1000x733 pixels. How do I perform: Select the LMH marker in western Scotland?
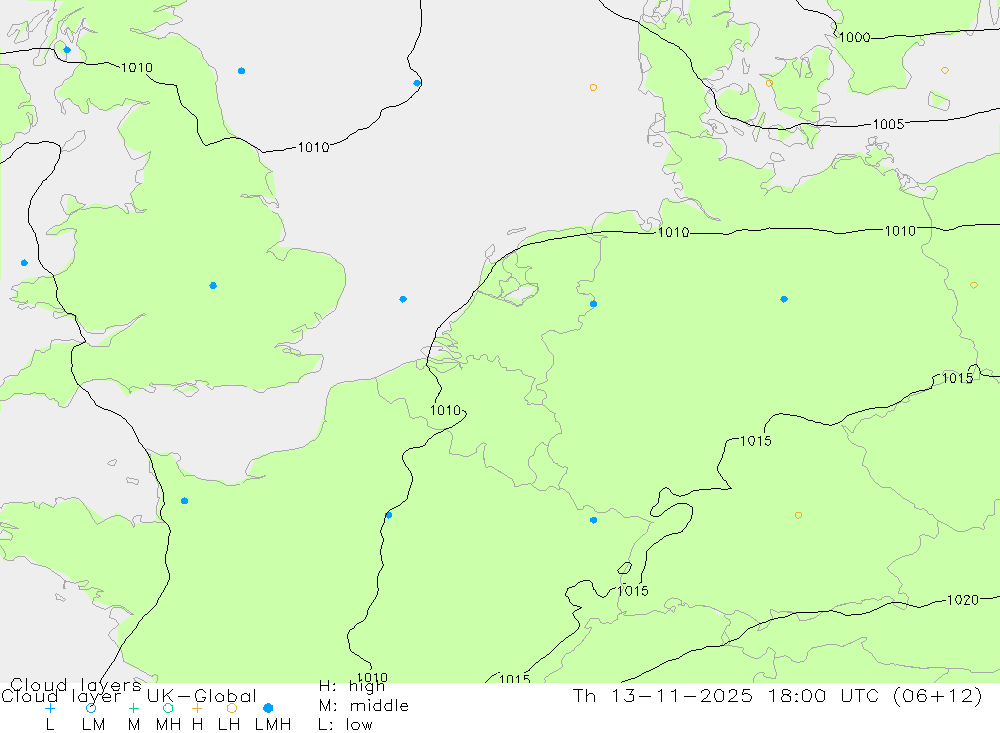pyautogui.click(x=67, y=50)
